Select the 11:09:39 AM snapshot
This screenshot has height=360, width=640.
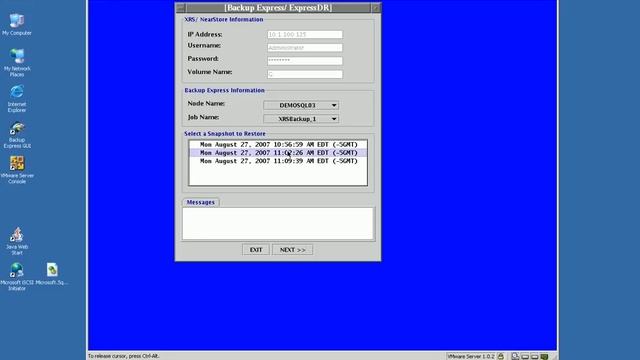coord(278,161)
